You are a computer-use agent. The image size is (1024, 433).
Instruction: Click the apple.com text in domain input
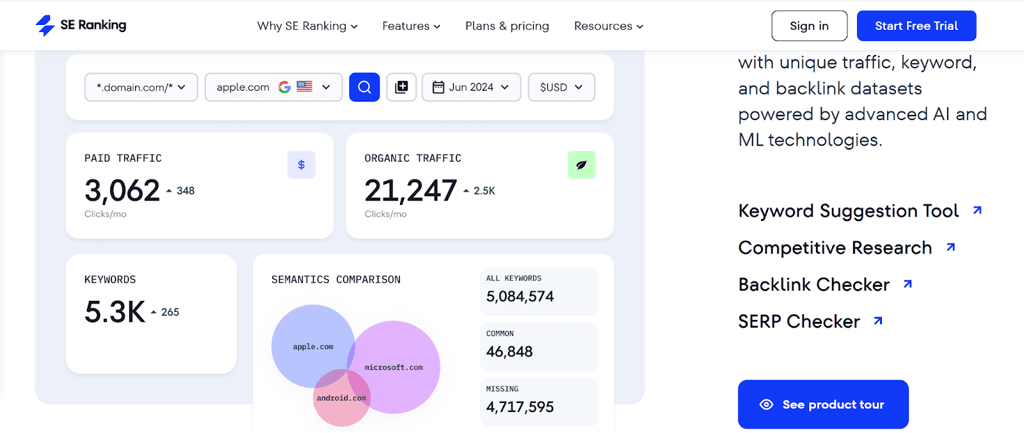(x=243, y=87)
